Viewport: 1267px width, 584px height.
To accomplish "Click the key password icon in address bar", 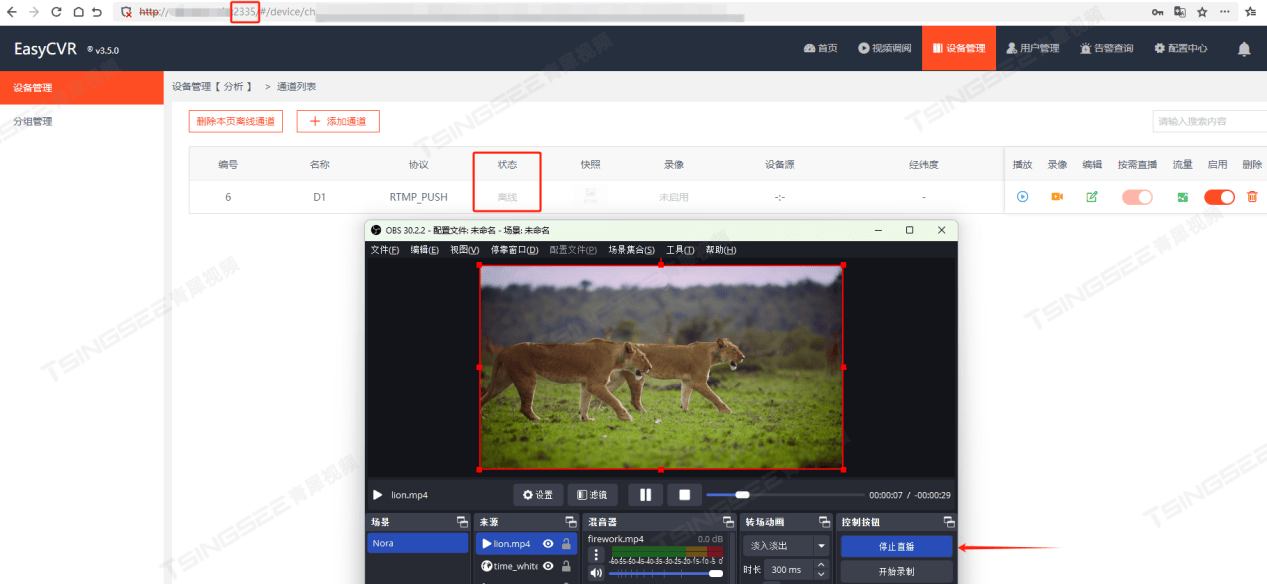I will [x=1157, y=12].
